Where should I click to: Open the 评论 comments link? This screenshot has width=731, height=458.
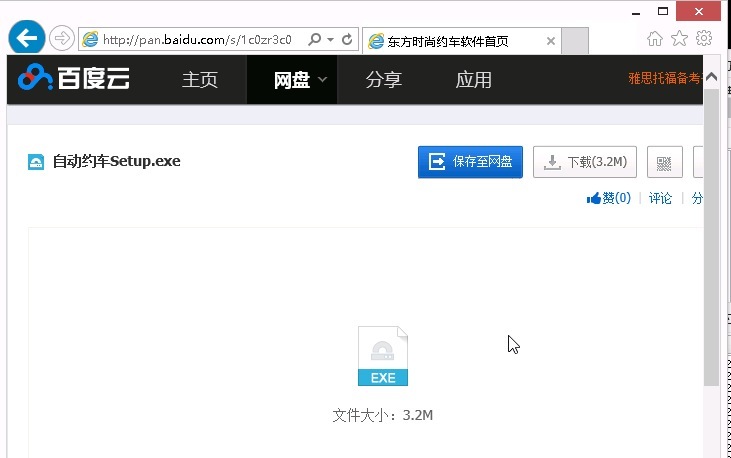point(660,198)
